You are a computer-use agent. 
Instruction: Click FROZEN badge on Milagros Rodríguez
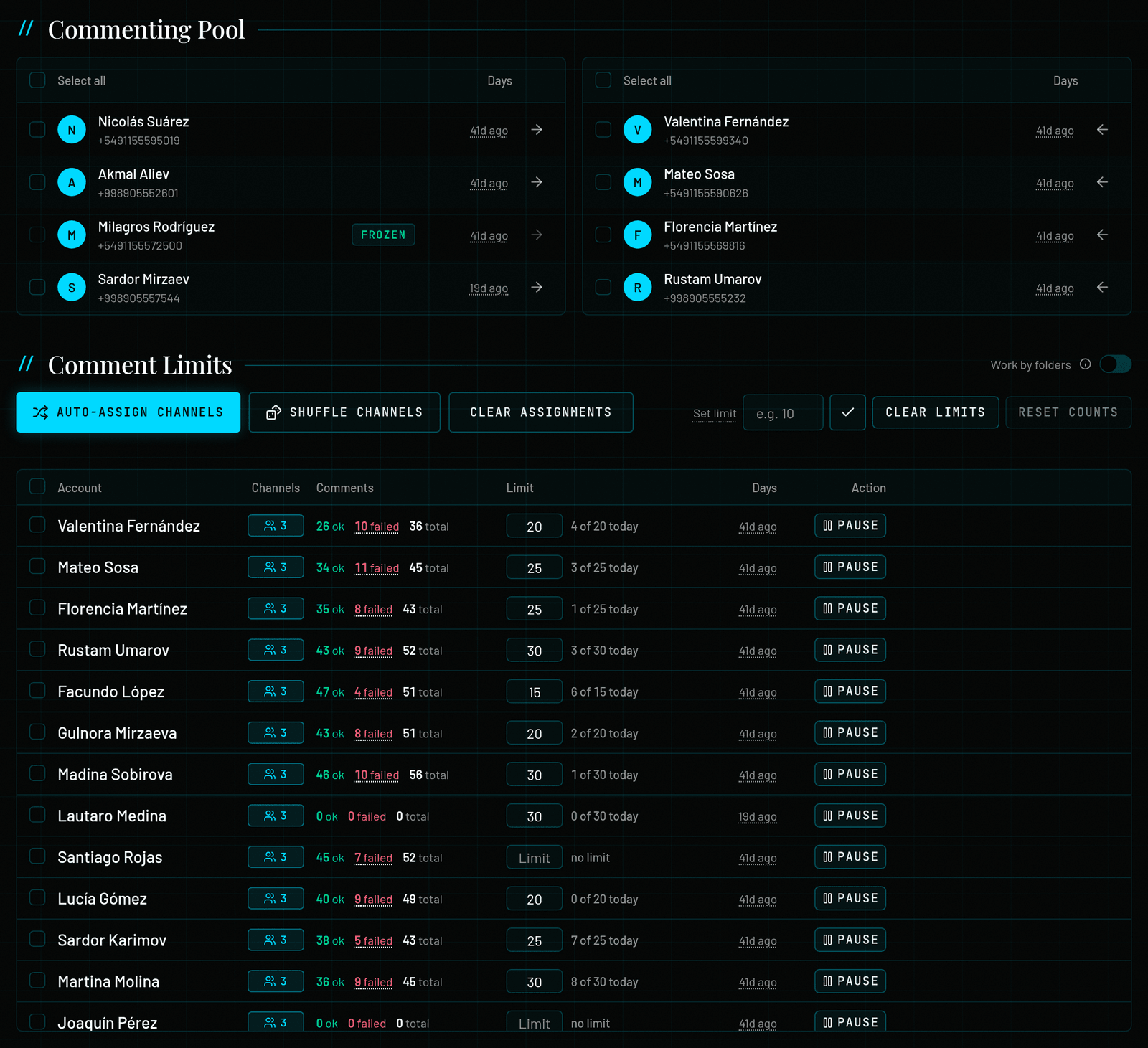point(383,235)
